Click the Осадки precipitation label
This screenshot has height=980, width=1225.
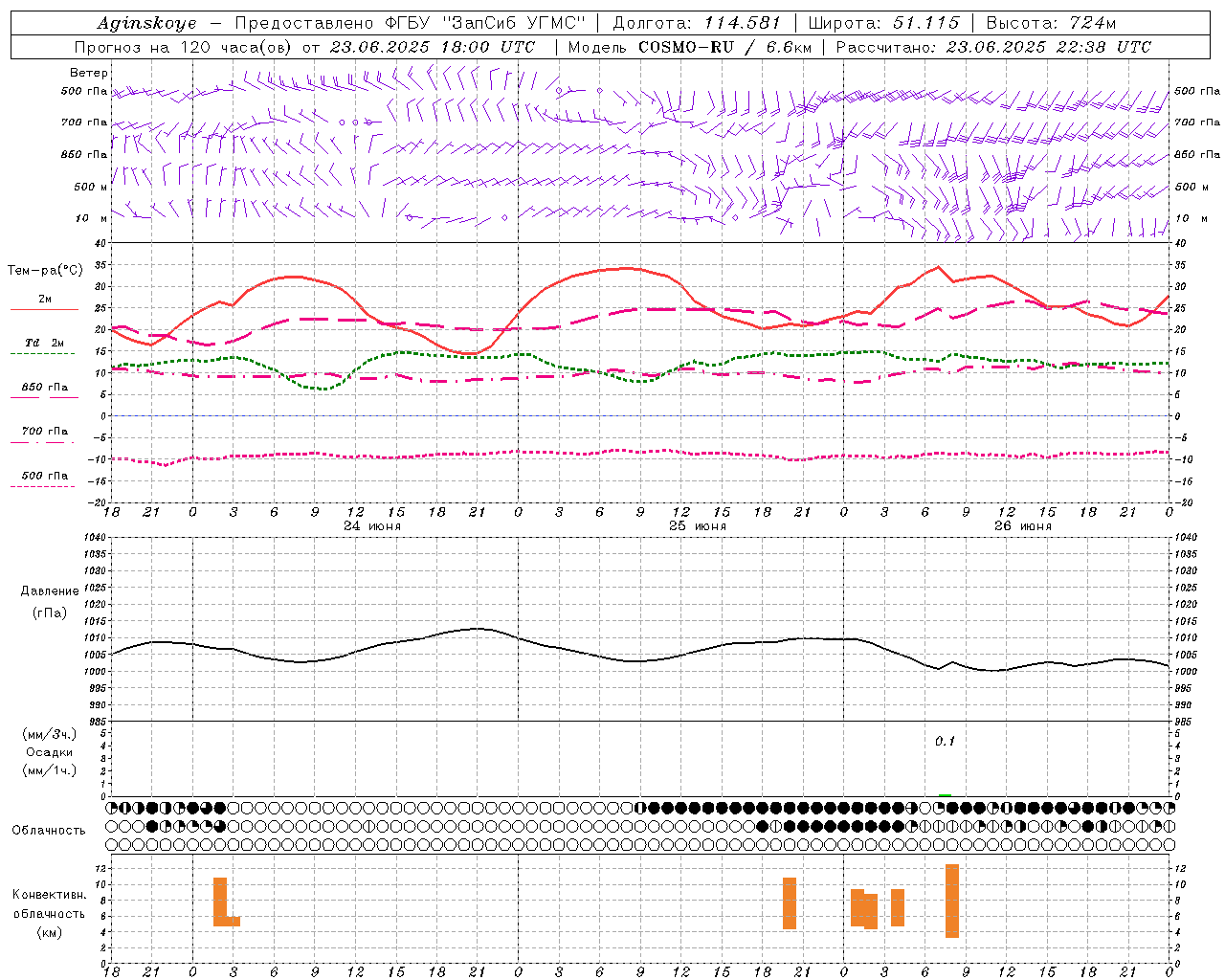pos(50,752)
